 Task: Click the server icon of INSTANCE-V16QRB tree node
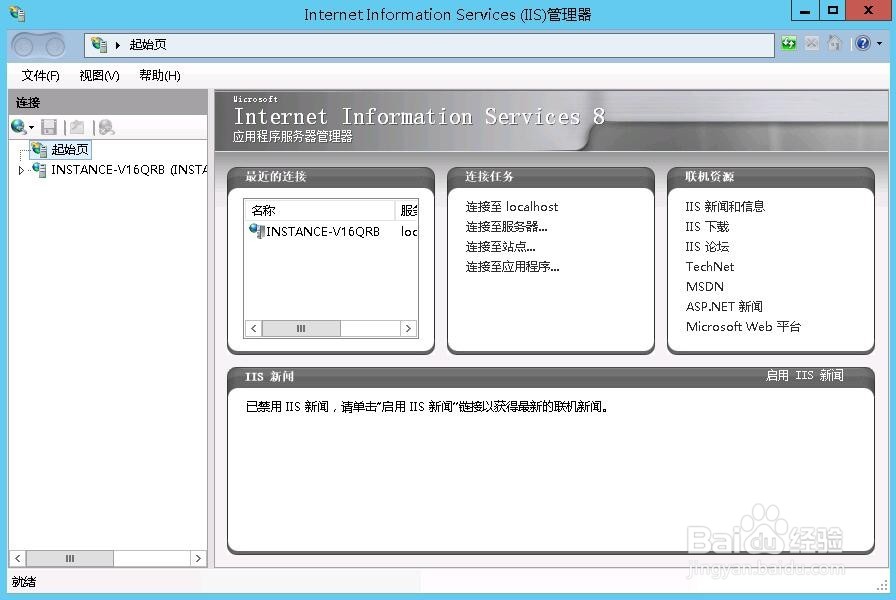(39, 170)
